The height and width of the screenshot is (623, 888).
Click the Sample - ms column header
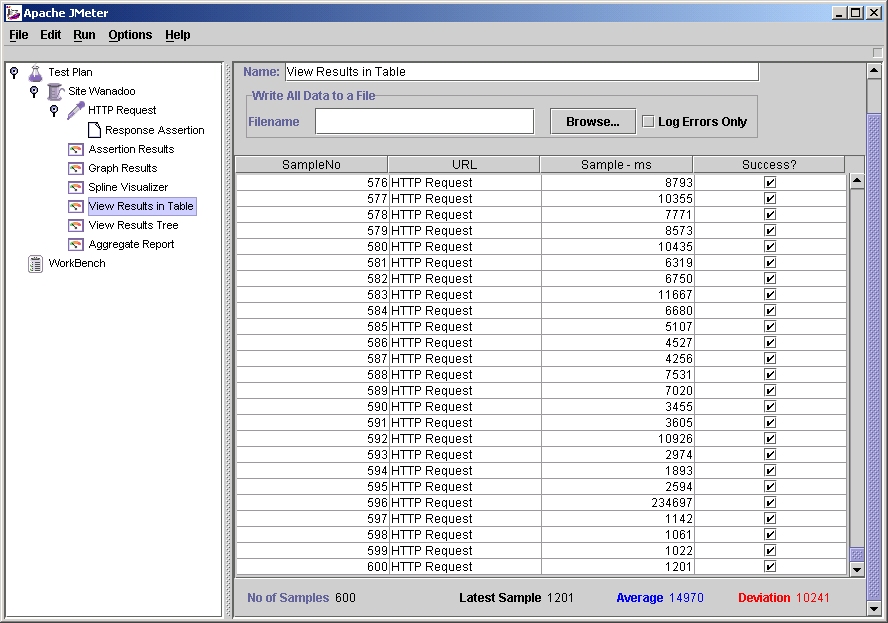point(616,165)
